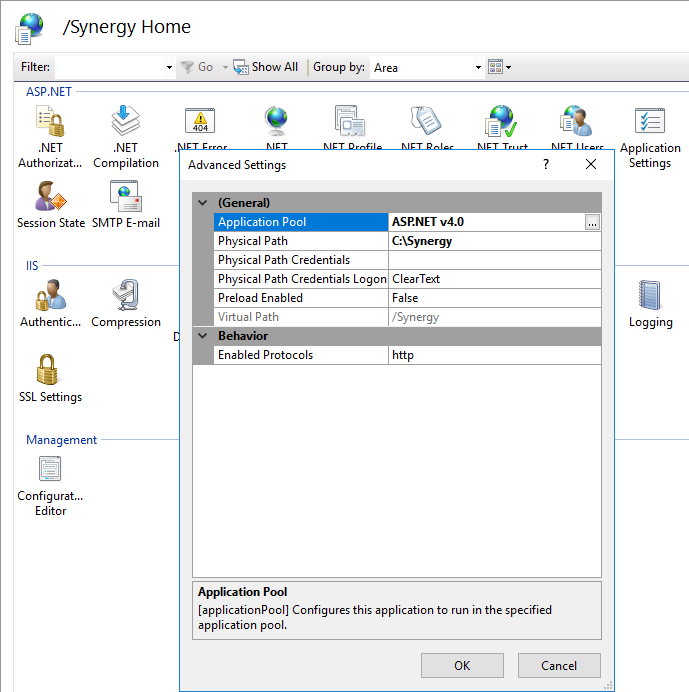The image size is (689, 692).
Task: Collapse the Behavior property category
Action: (203, 336)
